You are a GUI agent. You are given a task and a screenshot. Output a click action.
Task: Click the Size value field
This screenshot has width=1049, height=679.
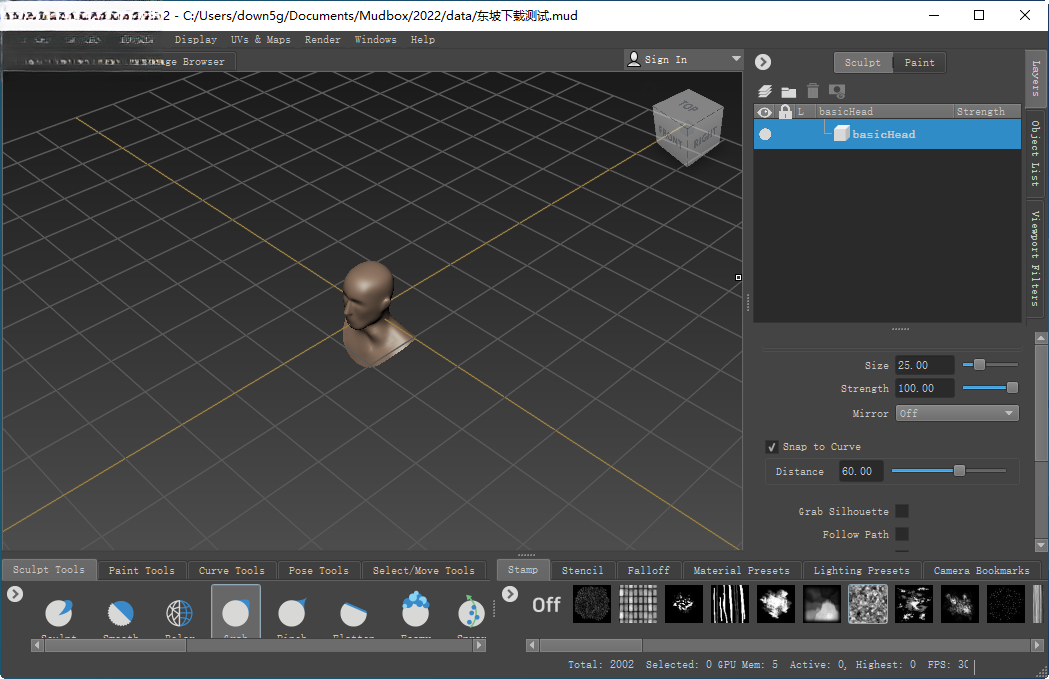pyautogui.click(x=925, y=365)
